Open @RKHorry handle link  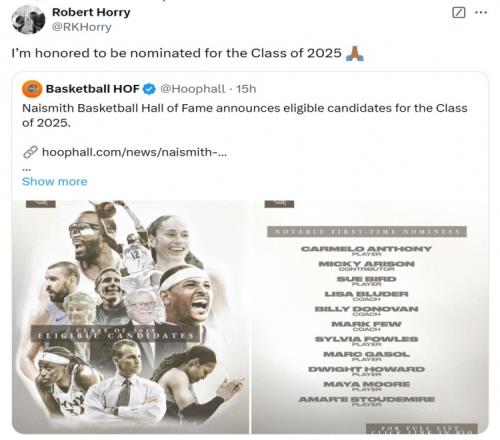click(x=82, y=27)
